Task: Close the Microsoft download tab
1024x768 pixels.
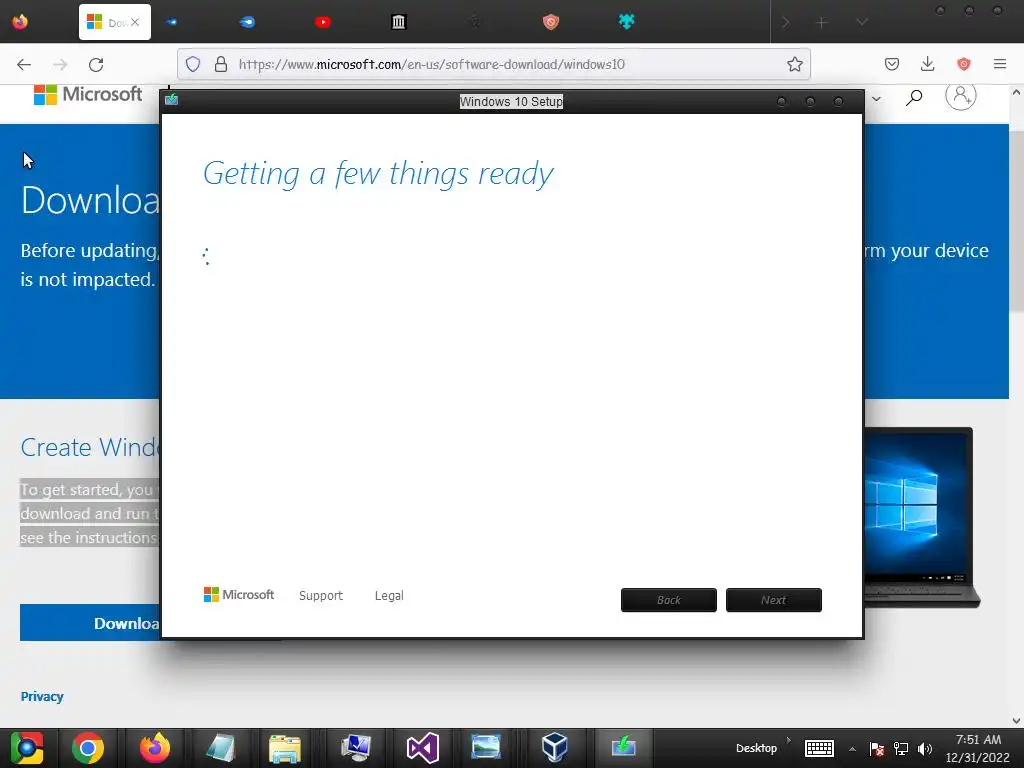Action: pos(135,22)
